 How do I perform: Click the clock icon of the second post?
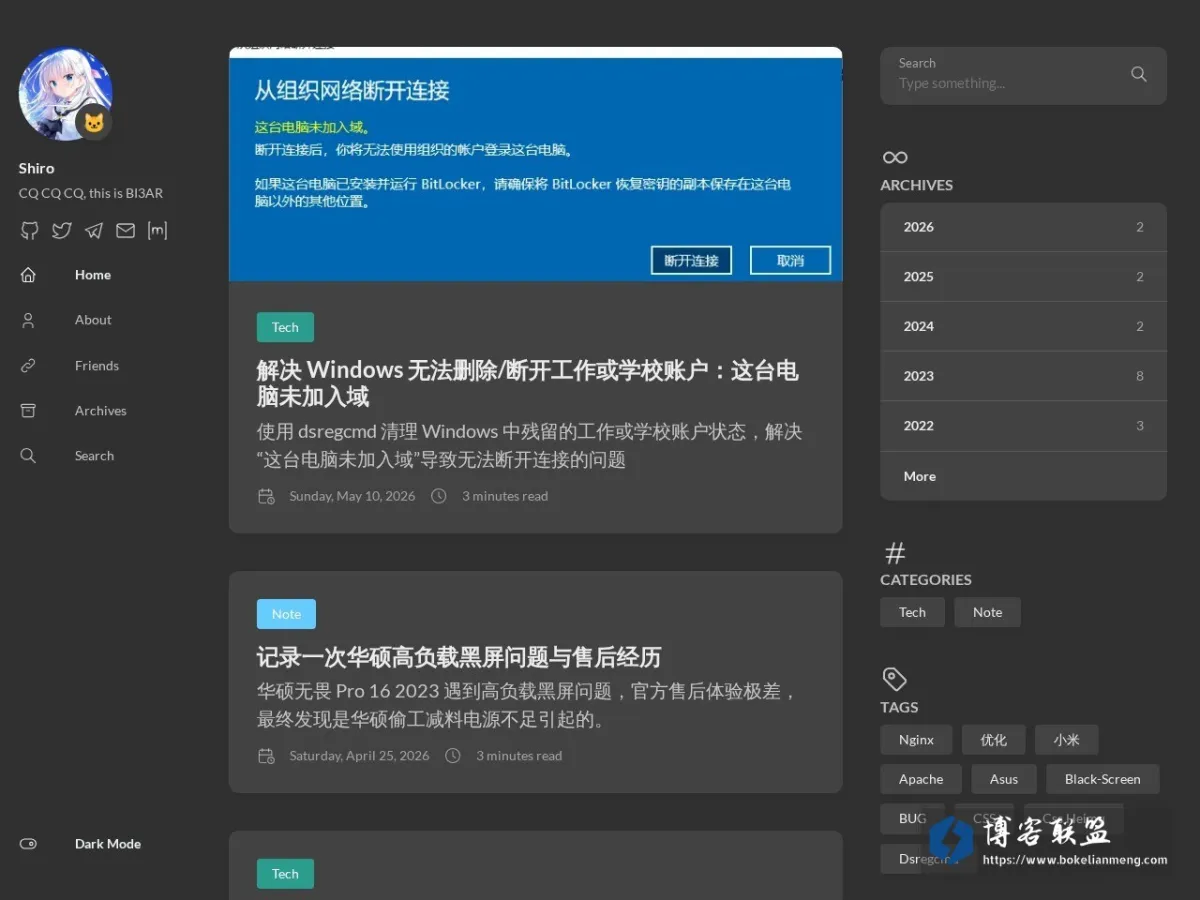click(x=452, y=756)
